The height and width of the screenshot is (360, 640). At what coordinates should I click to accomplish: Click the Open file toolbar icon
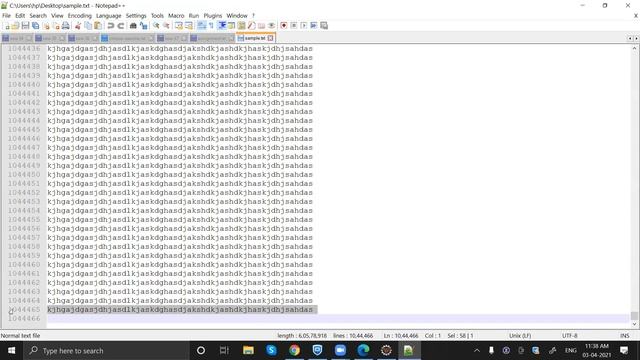coord(15,26)
